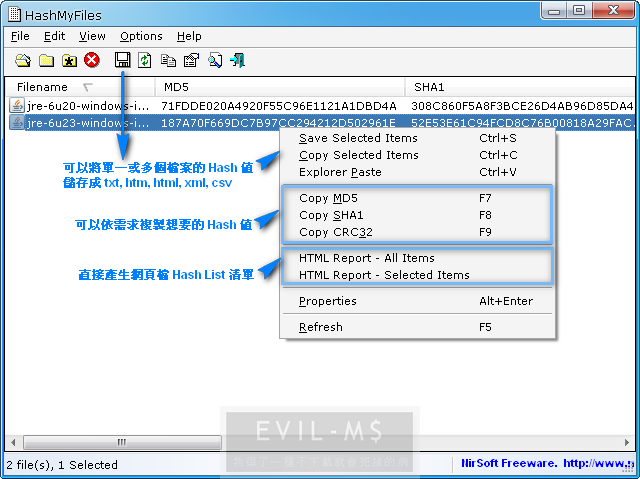
Task: Click the horizontal scrollbar thumb
Action: click(x=122, y=442)
